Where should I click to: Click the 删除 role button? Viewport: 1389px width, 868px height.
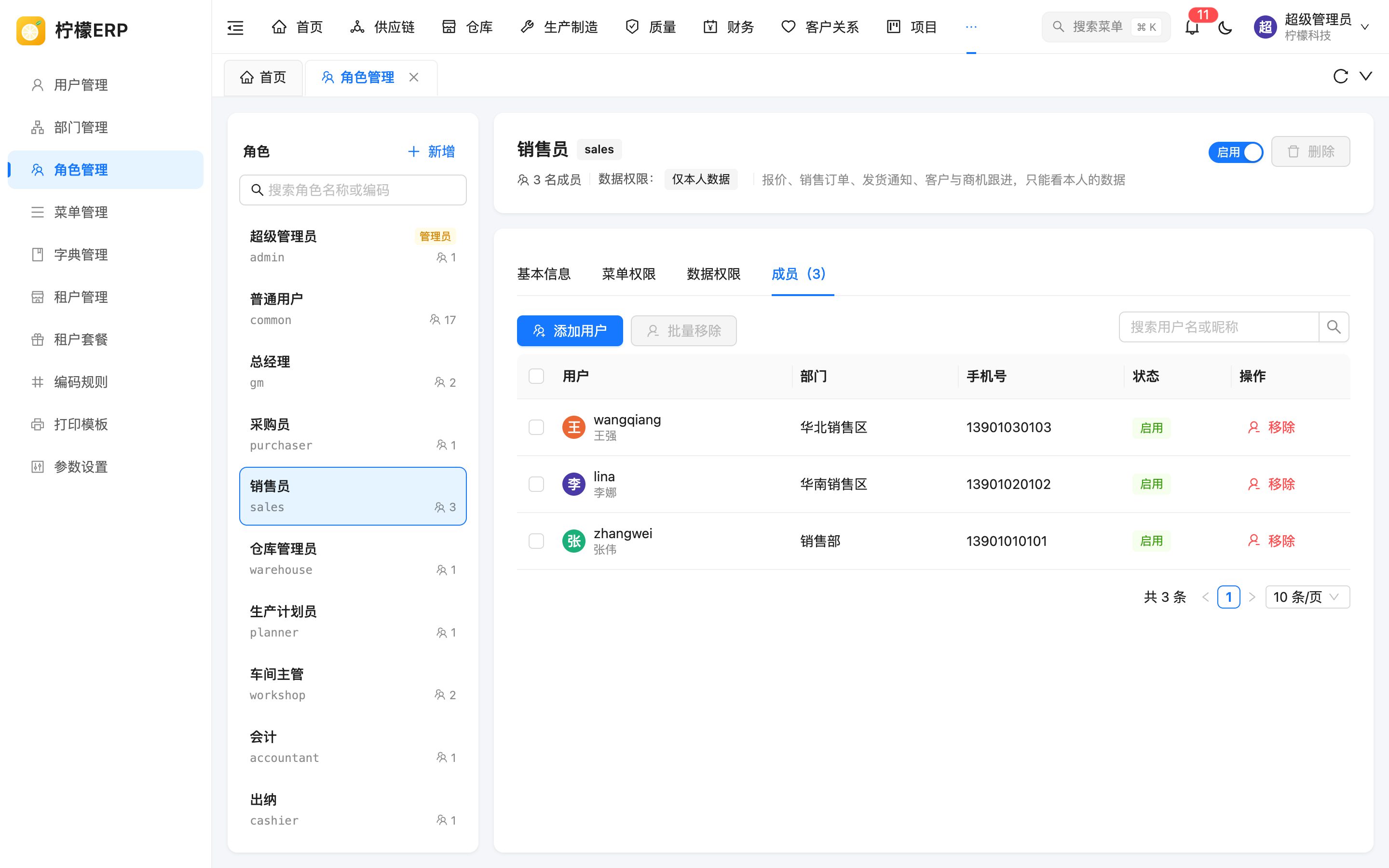point(1310,151)
